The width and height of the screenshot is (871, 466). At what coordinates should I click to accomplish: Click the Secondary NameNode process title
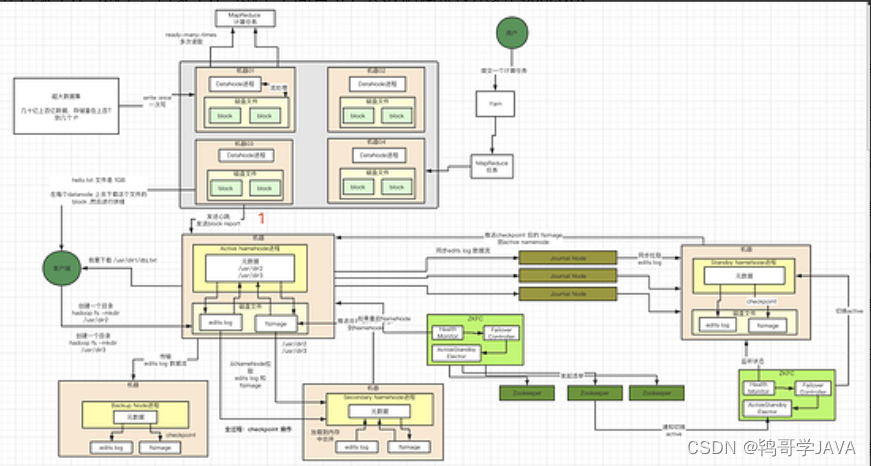(x=379, y=397)
